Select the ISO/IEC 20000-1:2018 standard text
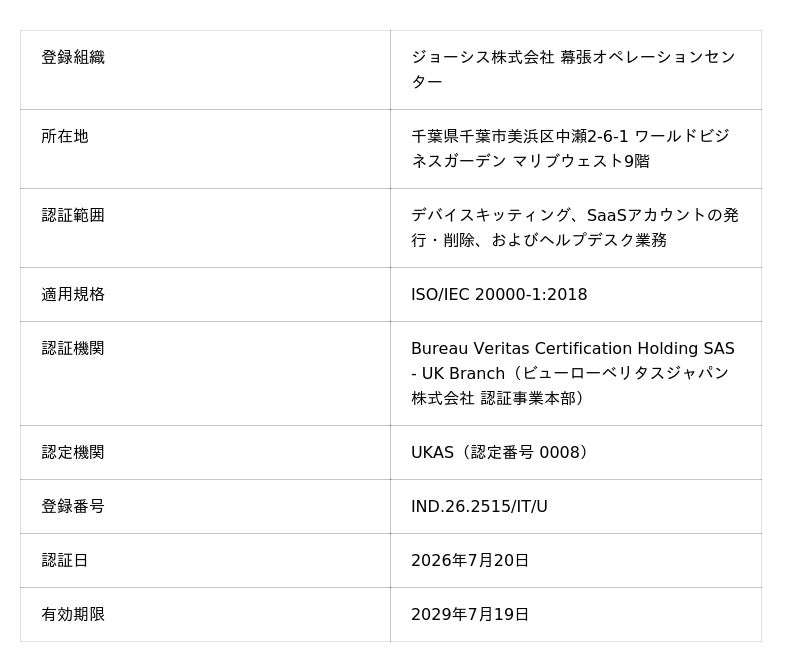This screenshot has height=672, width=800. (499, 294)
